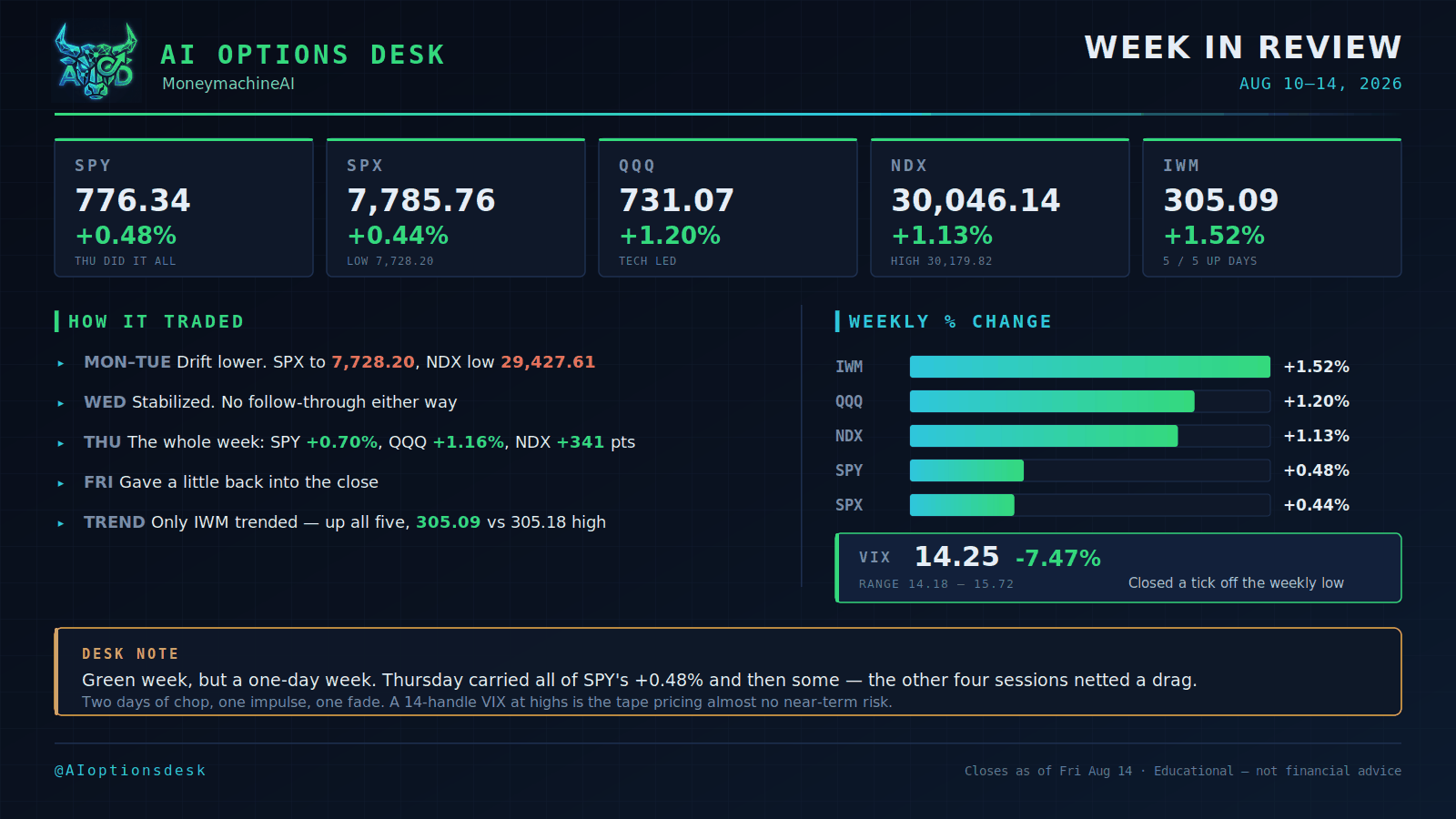Click the Closes as of Fri Aug 14 disclaimer
Image resolution: width=1456 pixels, height=819 pixels.
click(1183, 771)
